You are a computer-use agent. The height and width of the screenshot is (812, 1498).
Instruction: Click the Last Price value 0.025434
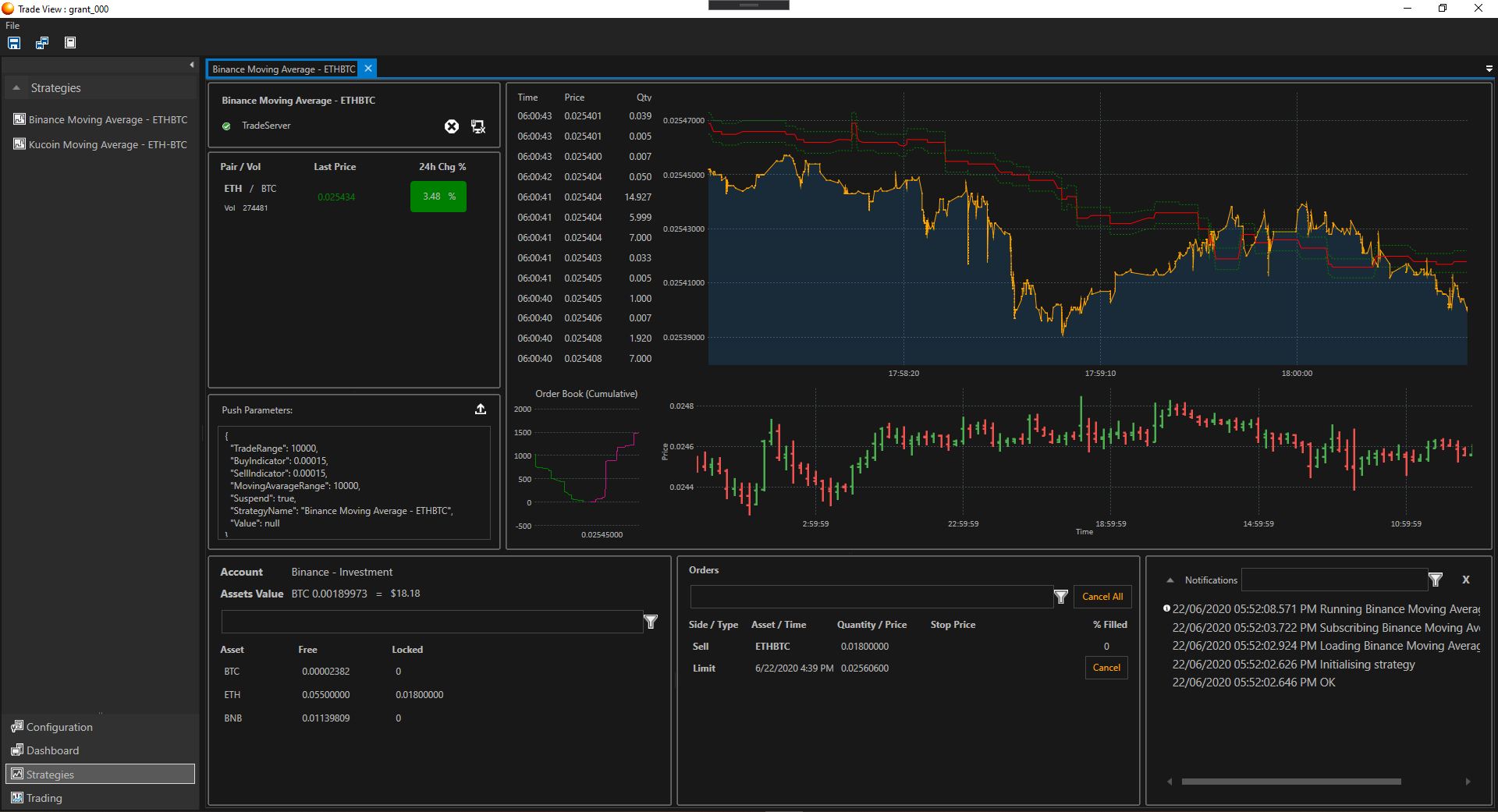pyautogui.click(x=336, y=197)
